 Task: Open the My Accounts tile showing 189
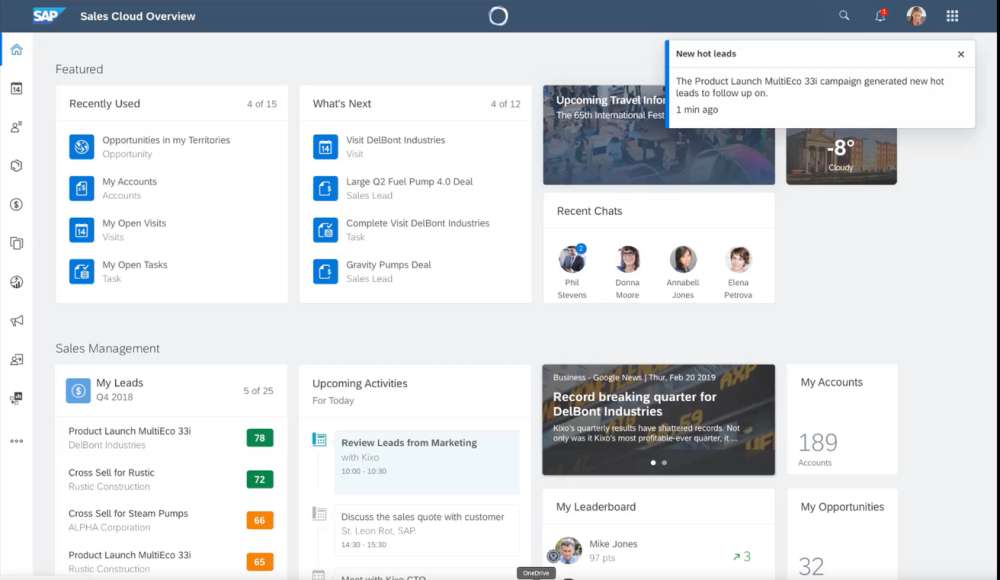tap(842, 419)
